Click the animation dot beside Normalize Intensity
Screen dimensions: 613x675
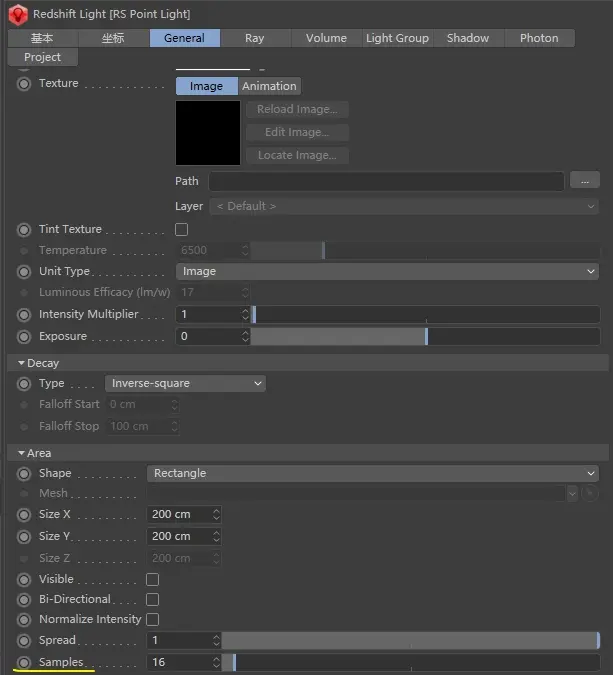(24, 619)
